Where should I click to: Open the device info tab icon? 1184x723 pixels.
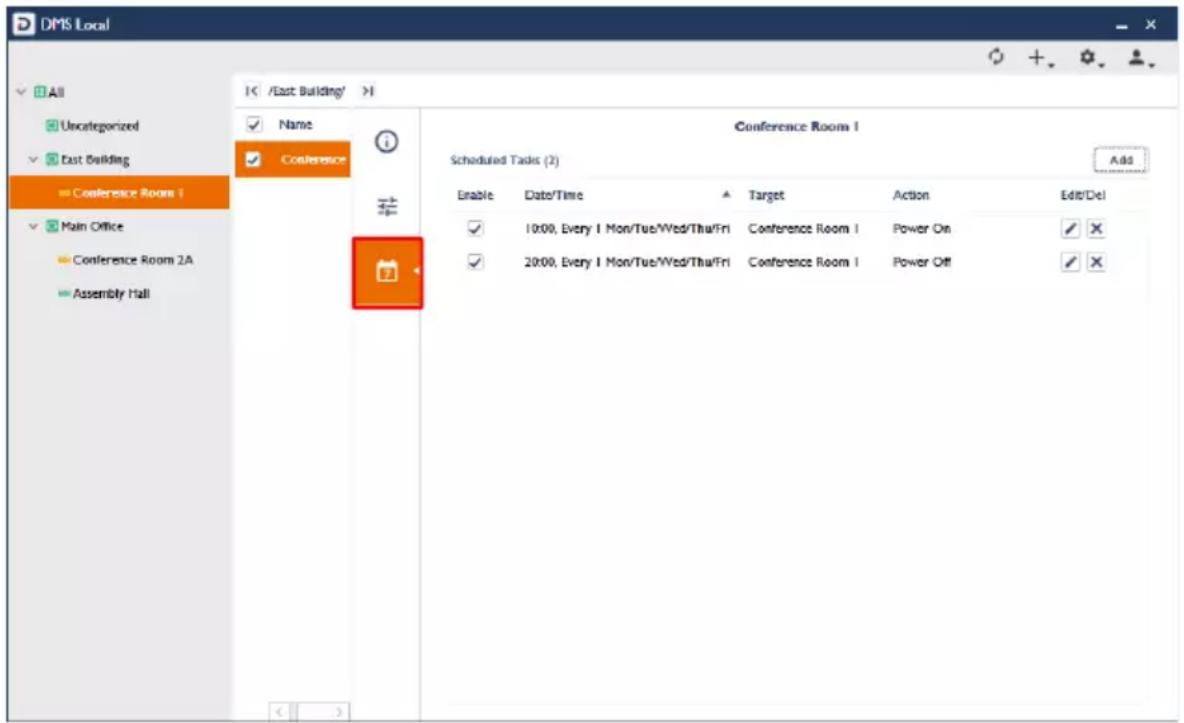387,141
